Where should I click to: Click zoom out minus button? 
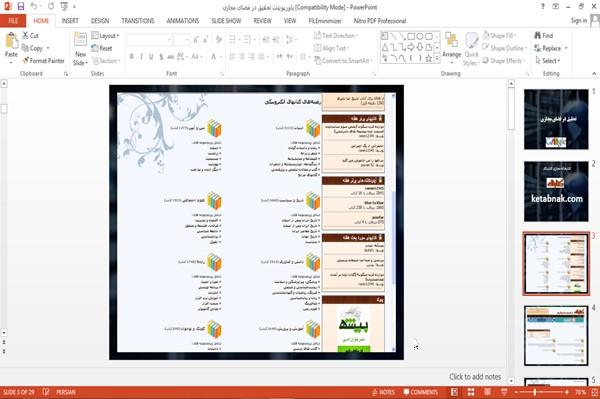pyautogui.click(x=516, y=392)
